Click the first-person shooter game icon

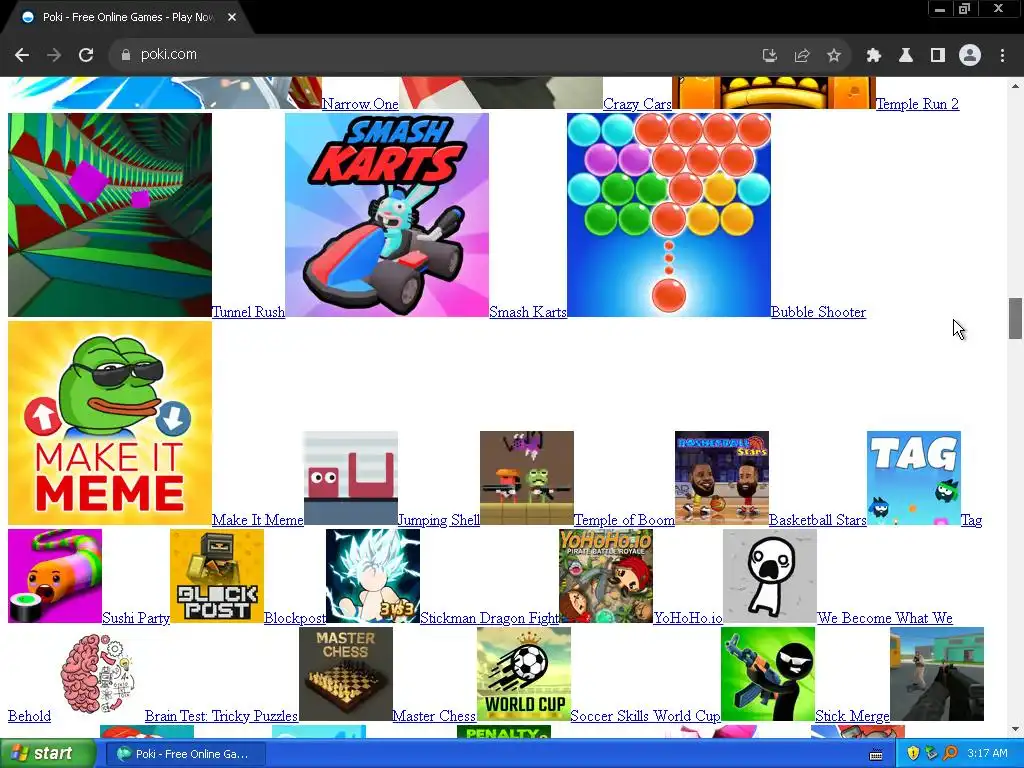tap(937, 674)
